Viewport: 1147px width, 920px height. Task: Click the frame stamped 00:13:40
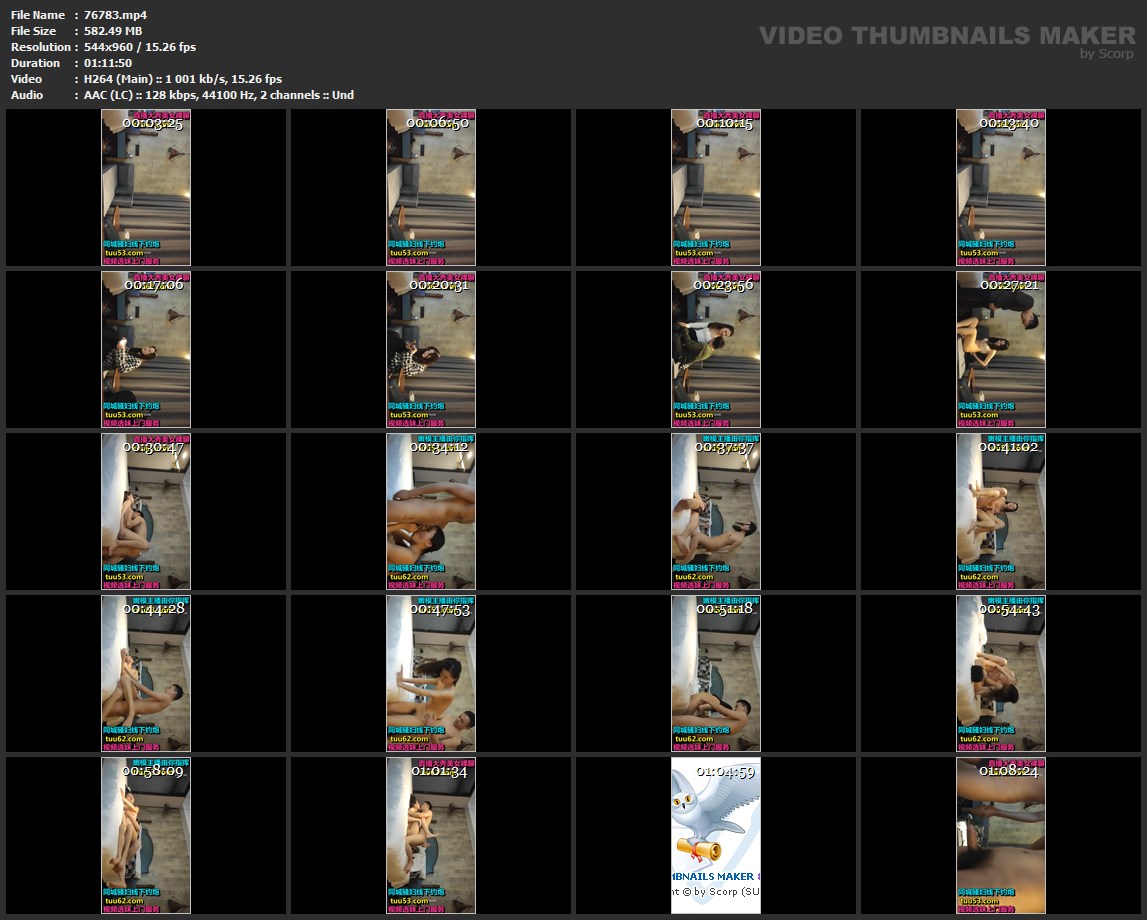[1001, 187]
